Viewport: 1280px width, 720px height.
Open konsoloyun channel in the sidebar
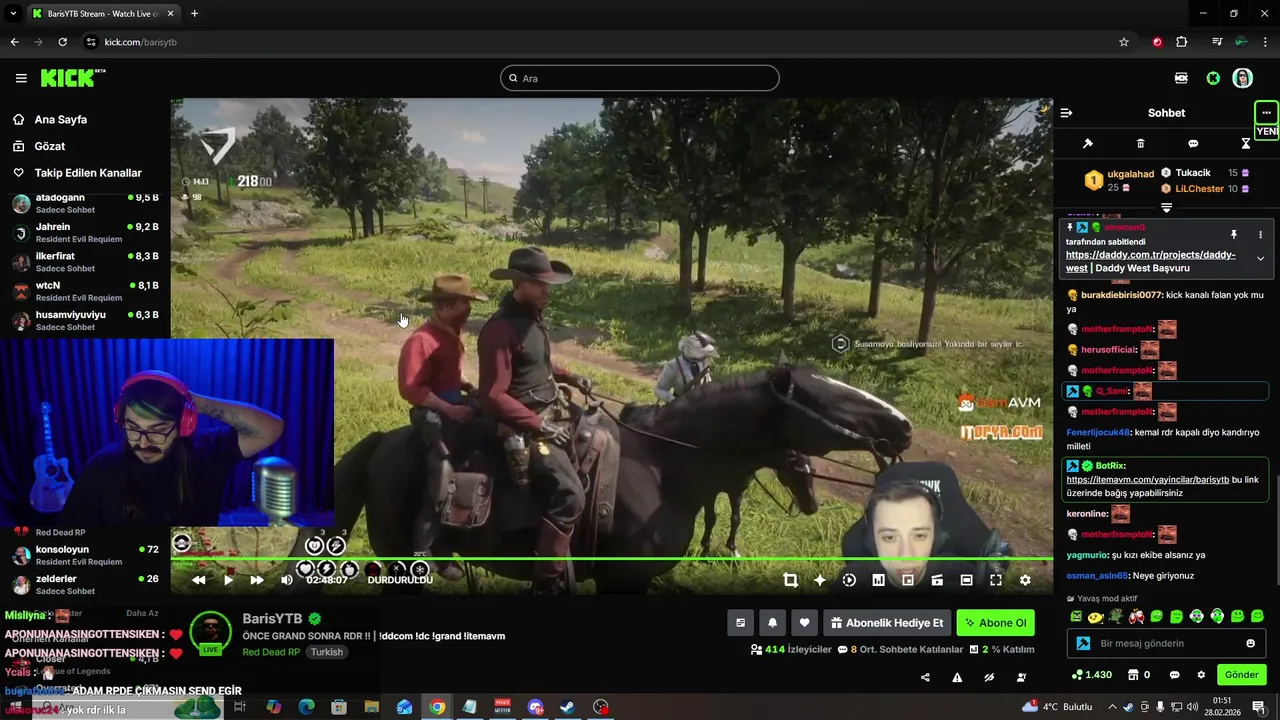click(x=85, y=555)
